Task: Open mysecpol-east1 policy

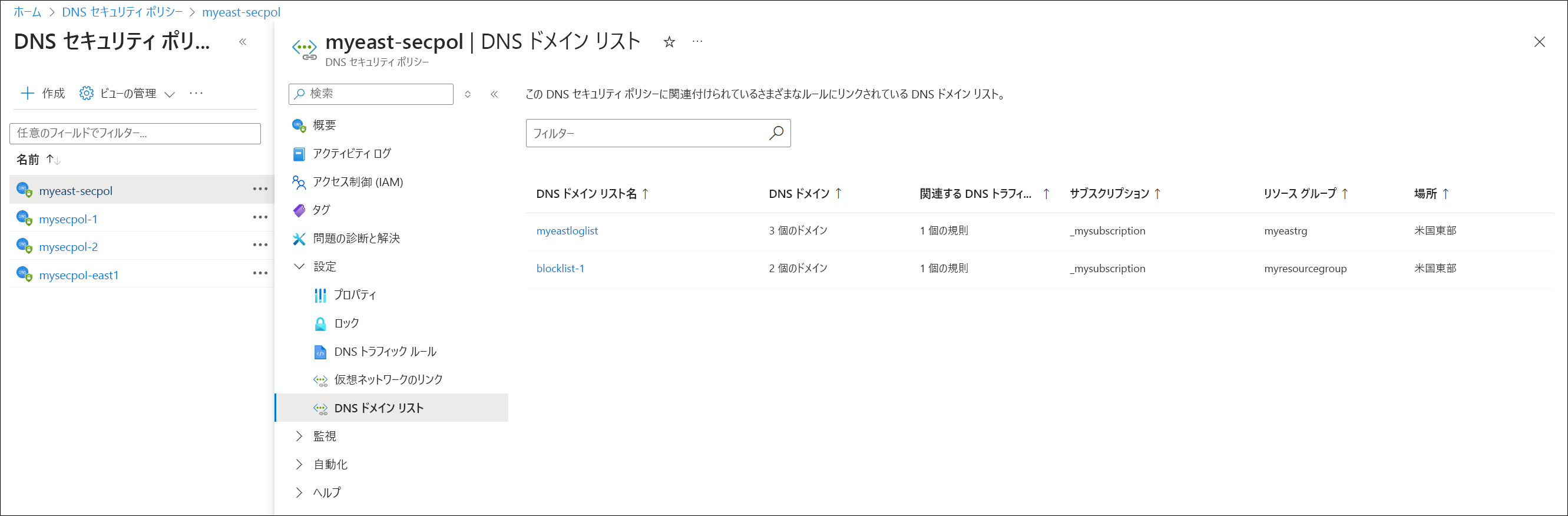Action: [x=78, y=275]
